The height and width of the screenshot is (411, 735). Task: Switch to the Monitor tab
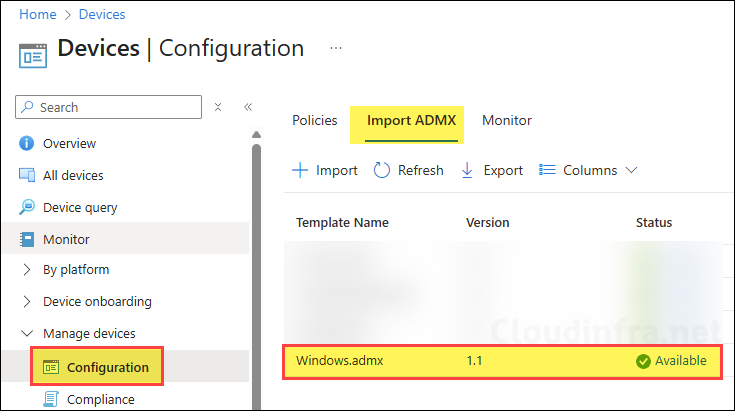[x=507, y=121]
